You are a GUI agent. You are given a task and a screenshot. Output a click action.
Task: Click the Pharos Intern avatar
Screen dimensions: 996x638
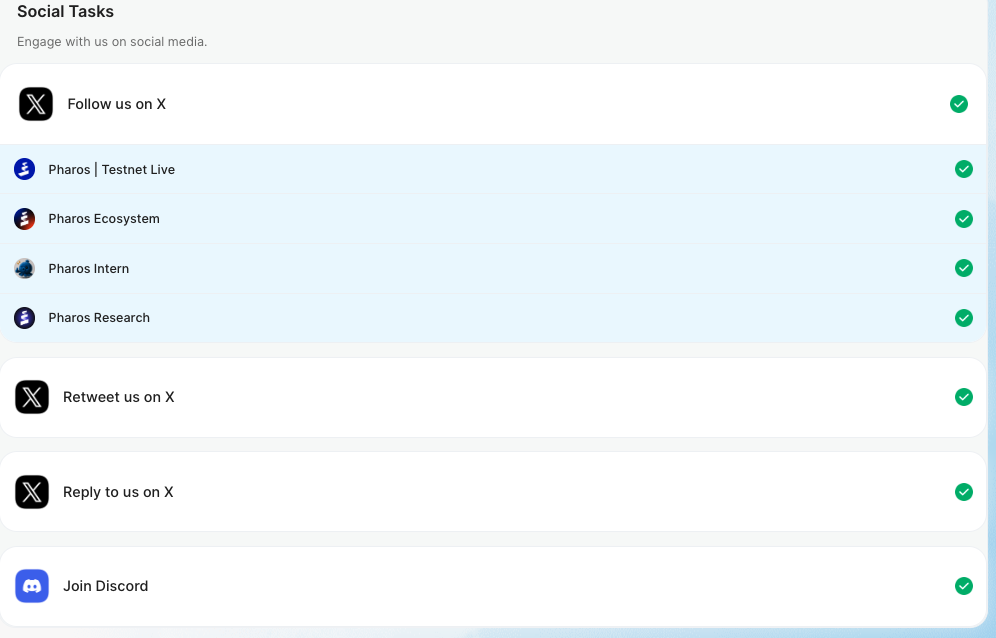(x=25, y=268)
